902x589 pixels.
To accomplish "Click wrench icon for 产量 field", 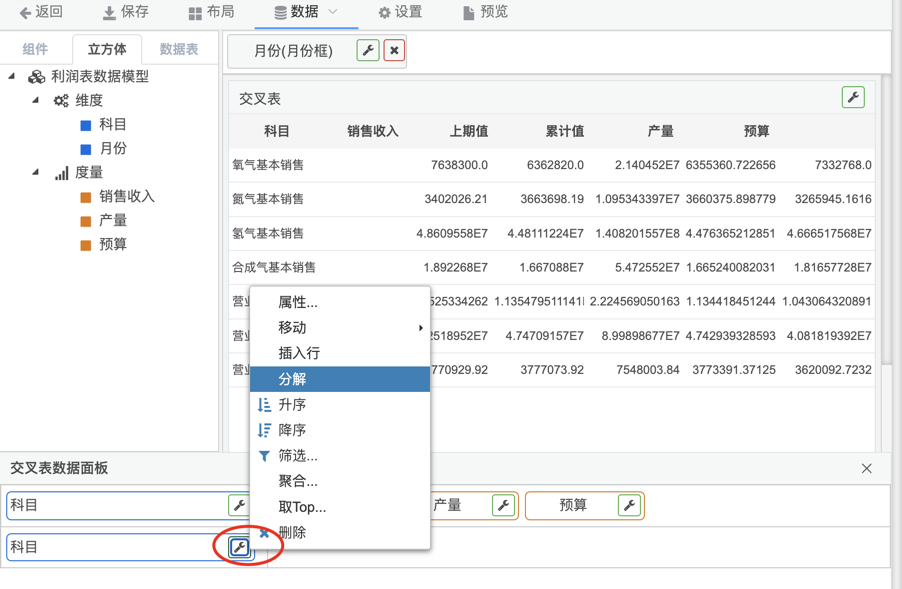I will point(504,506).
